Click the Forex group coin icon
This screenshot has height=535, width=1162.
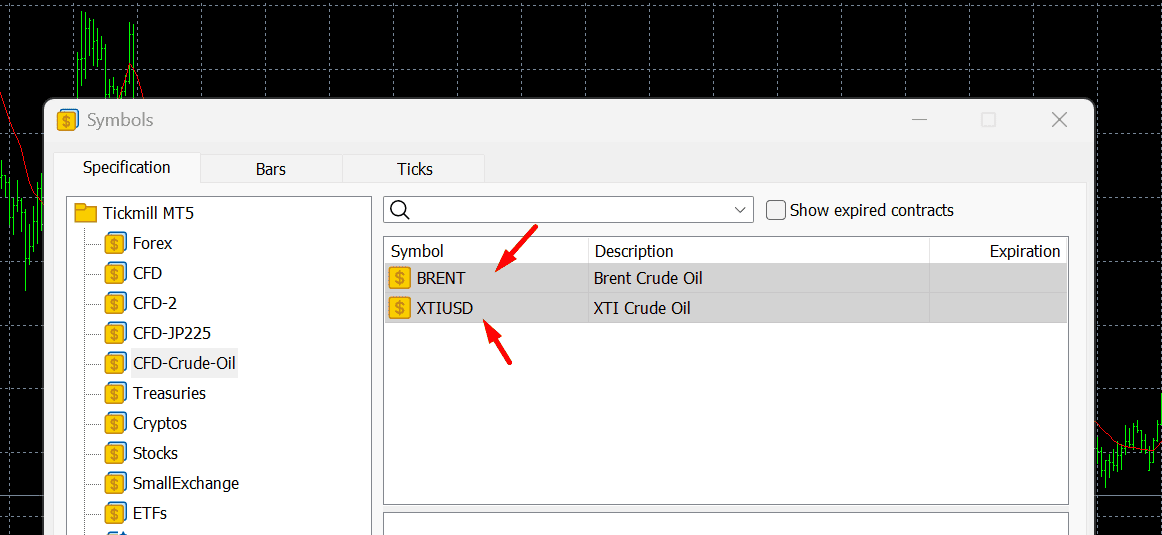[x=114, y=243]
